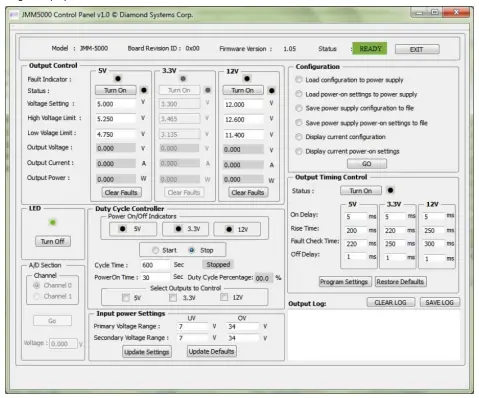
Task: Check the 3.3V output to control checkbox
Action: (173, 297)
